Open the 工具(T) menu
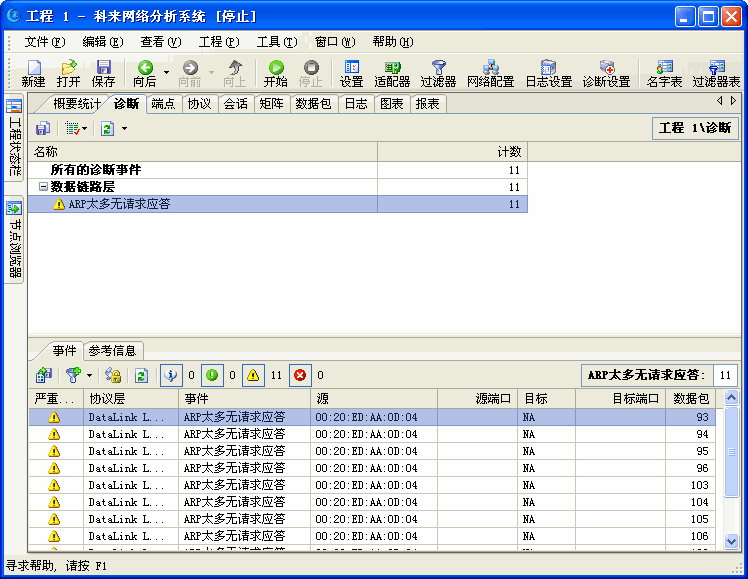Screen dimensions: 748x579 pos(277,42)
